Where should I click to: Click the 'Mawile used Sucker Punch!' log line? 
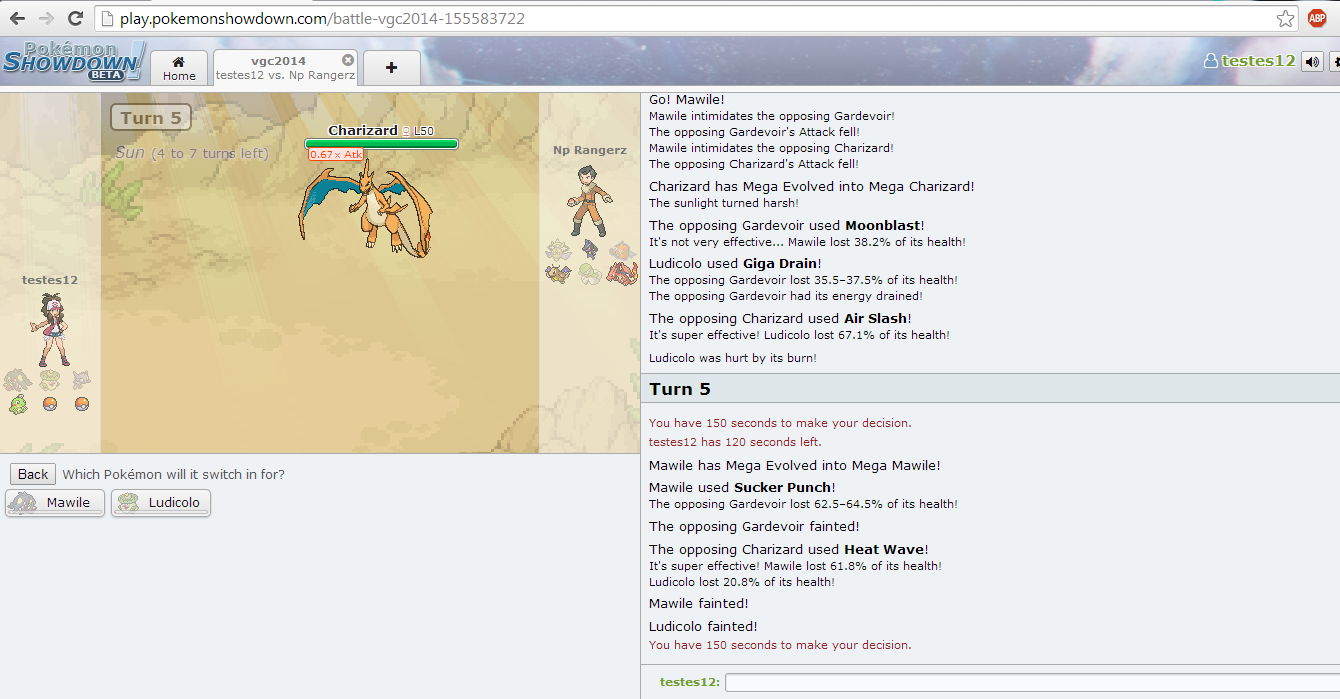(x=742, y=487)
